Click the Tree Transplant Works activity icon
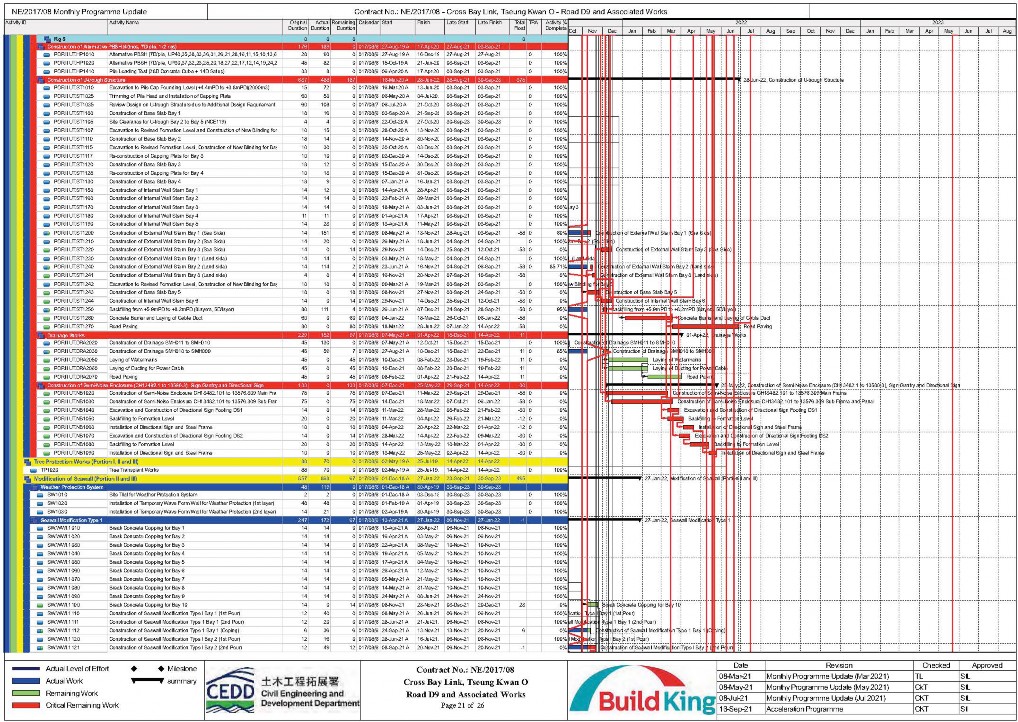 33,469
